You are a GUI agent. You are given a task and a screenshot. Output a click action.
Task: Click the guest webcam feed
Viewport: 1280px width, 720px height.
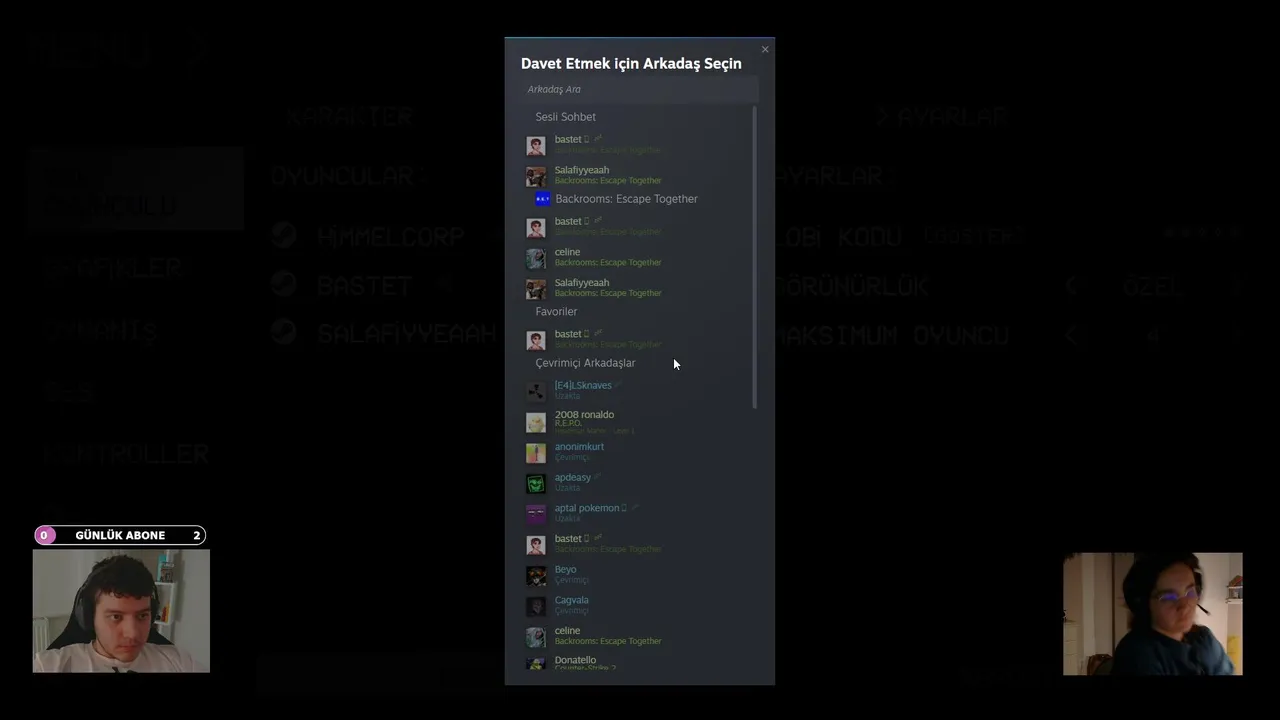[1152, 614]
